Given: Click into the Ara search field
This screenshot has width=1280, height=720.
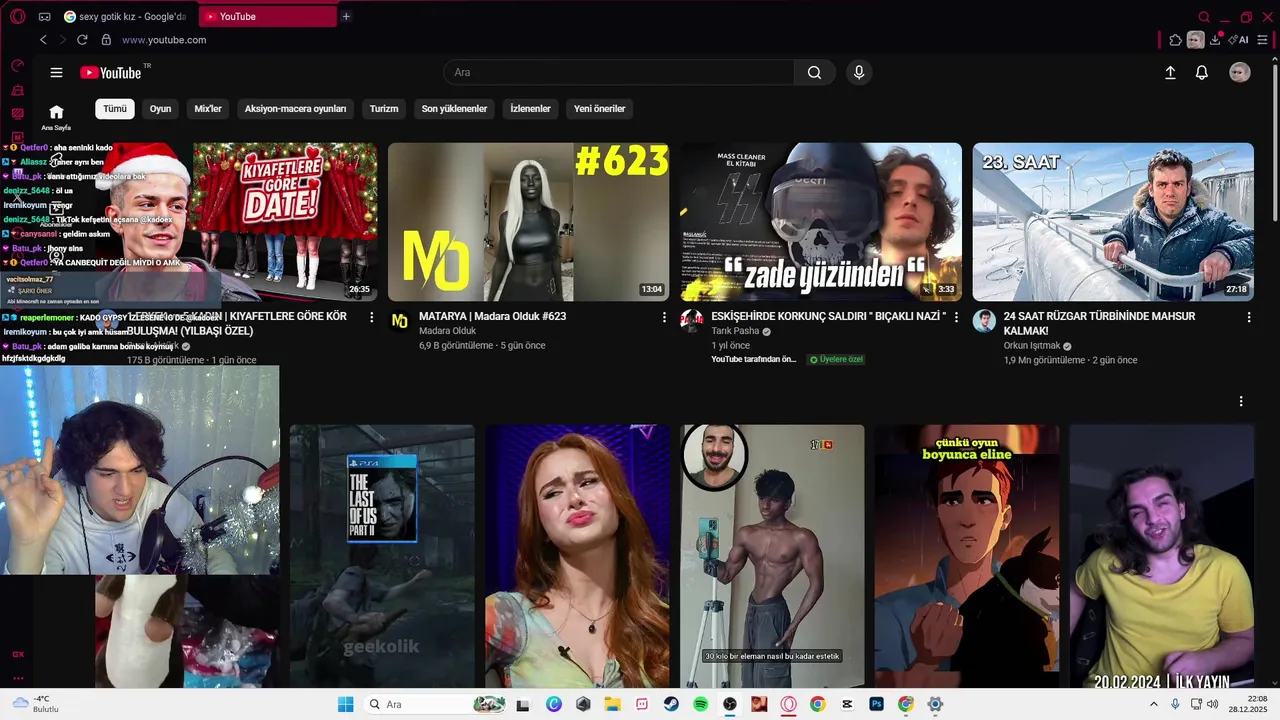Looking at the screenshot, I should [x=619, y=72].
